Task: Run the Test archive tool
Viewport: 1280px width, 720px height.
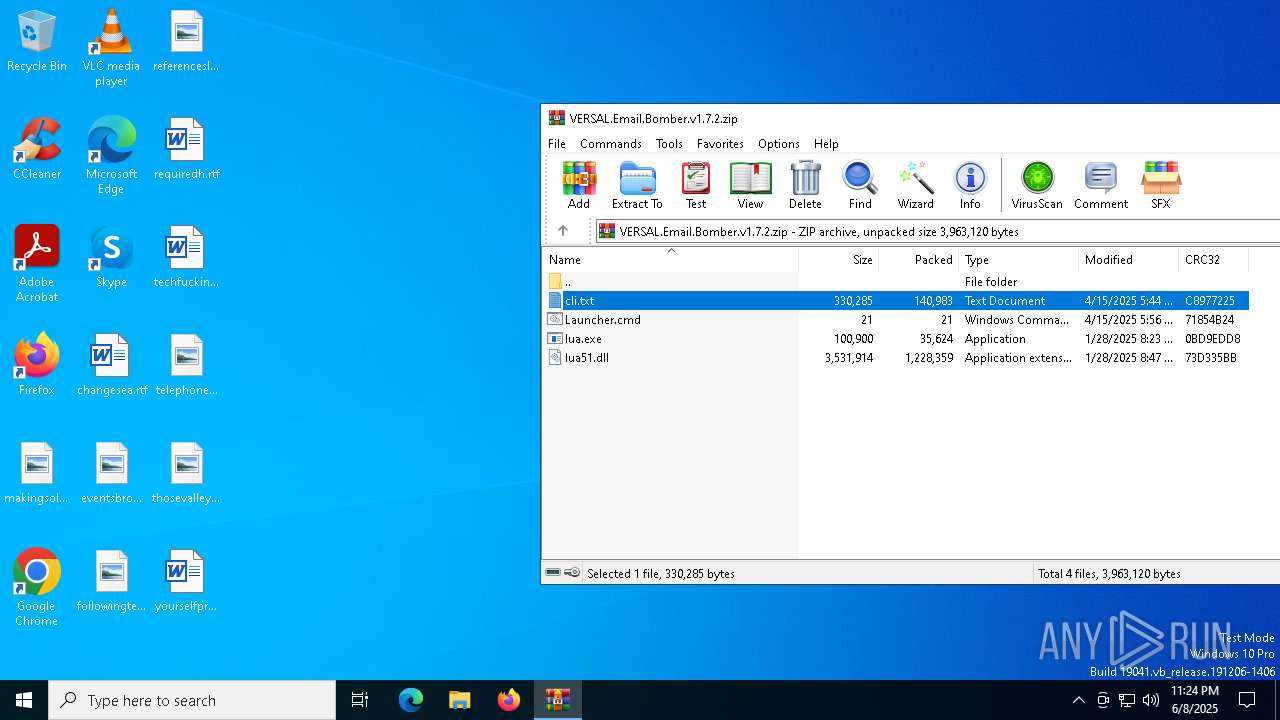Action: (696, 185)
